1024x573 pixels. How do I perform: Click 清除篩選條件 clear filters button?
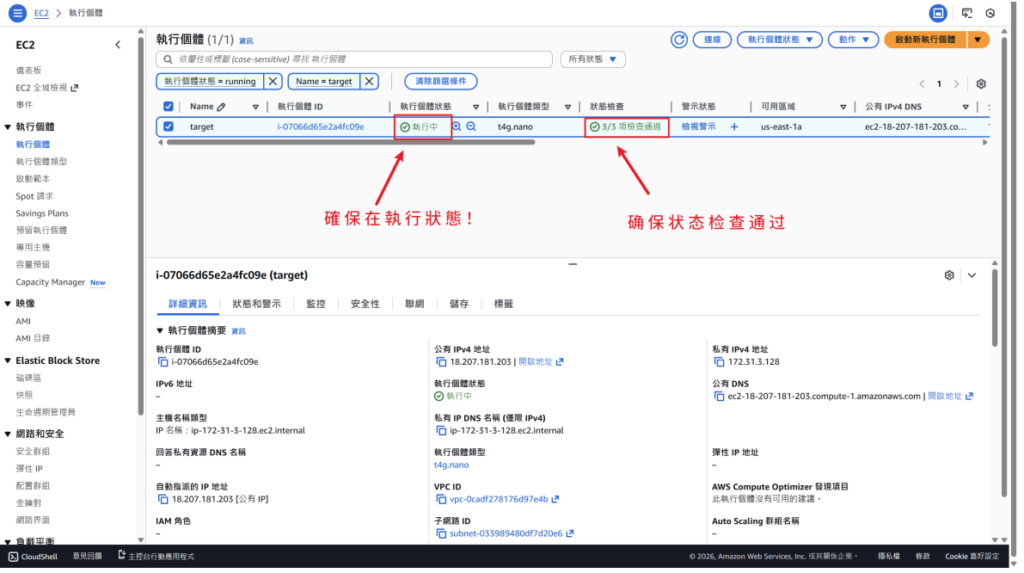(443, 82)
